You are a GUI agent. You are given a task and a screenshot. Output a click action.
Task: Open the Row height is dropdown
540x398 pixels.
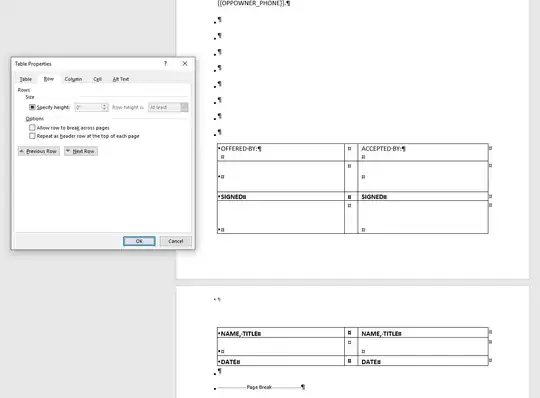click(x=168, y=107)
